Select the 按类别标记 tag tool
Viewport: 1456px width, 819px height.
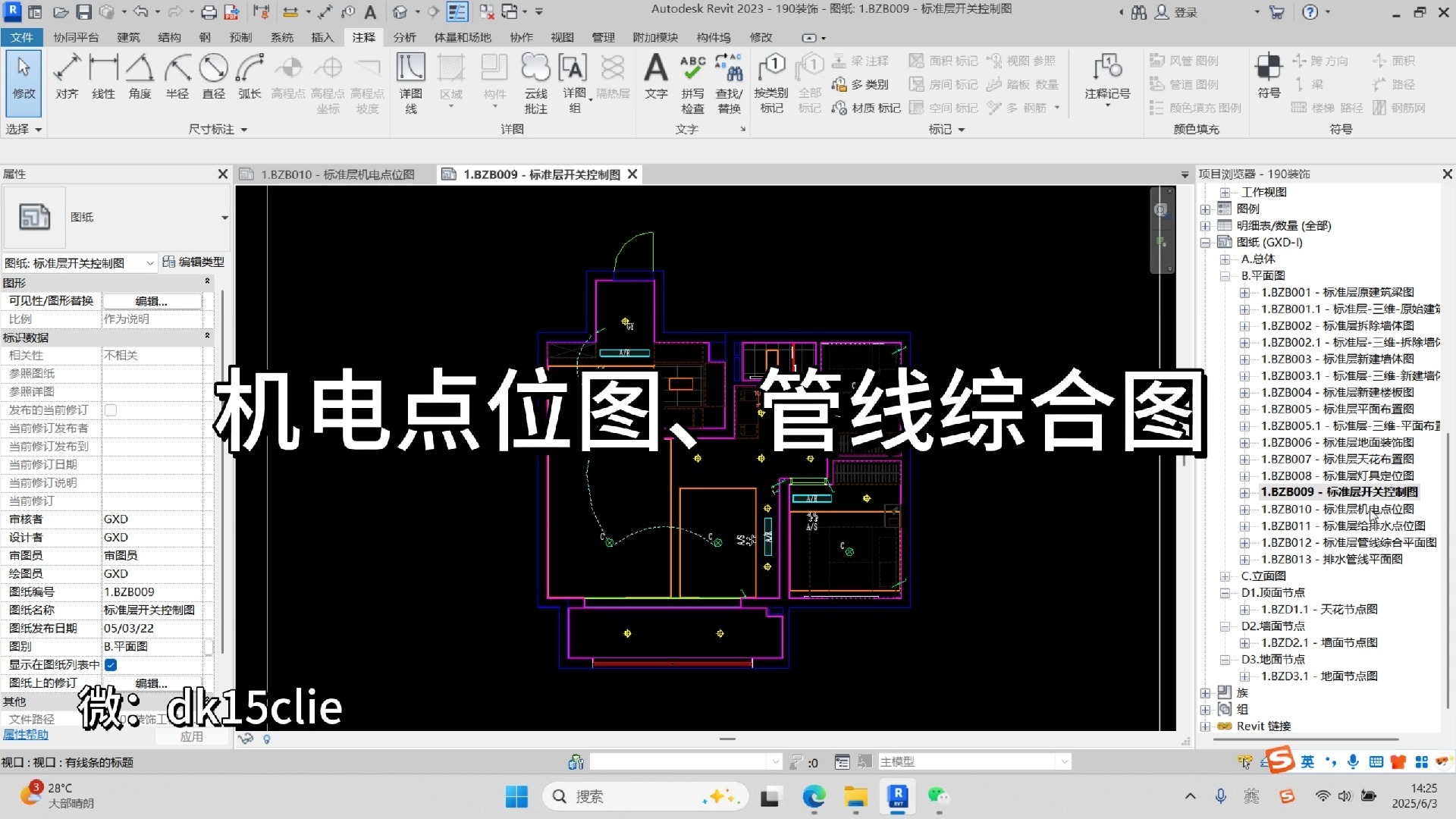[770, 82]
